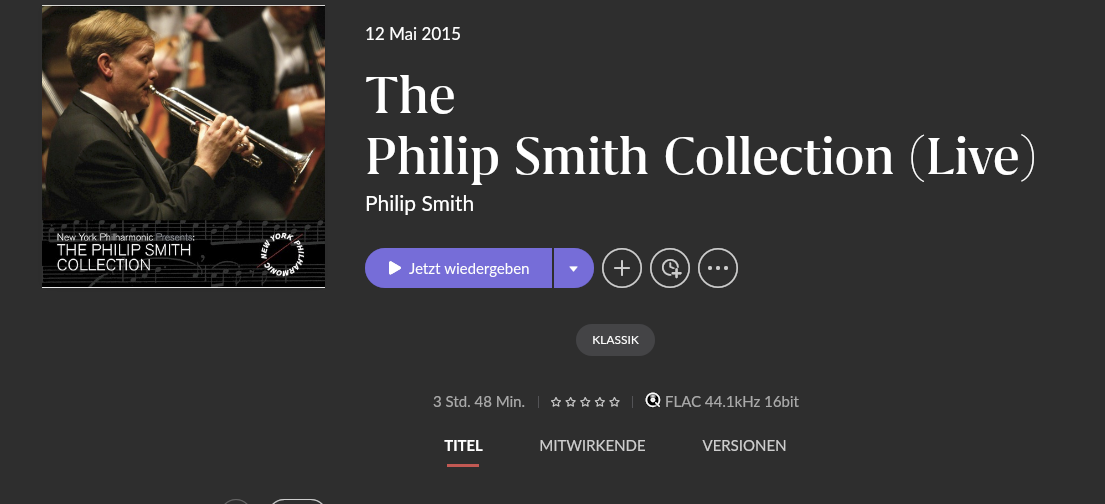Image resolution: width=1105 pixels, height=504 pixels.
Task: Click the plus icon to add album to library
Action: point(622,268)
